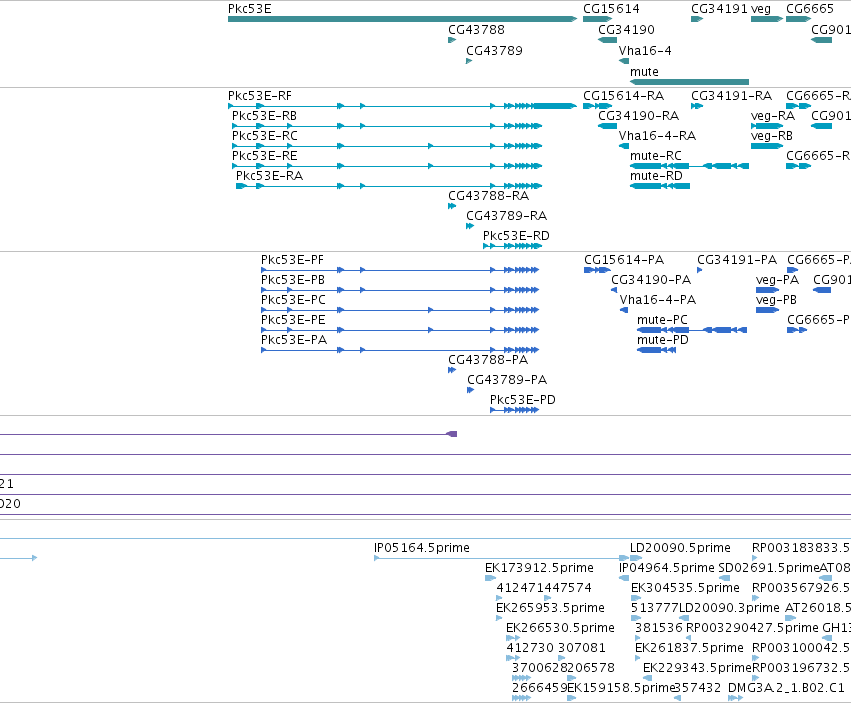Open the CG15614-RA transcript label
Screen dimensions: 851x703
click(624, 96)
